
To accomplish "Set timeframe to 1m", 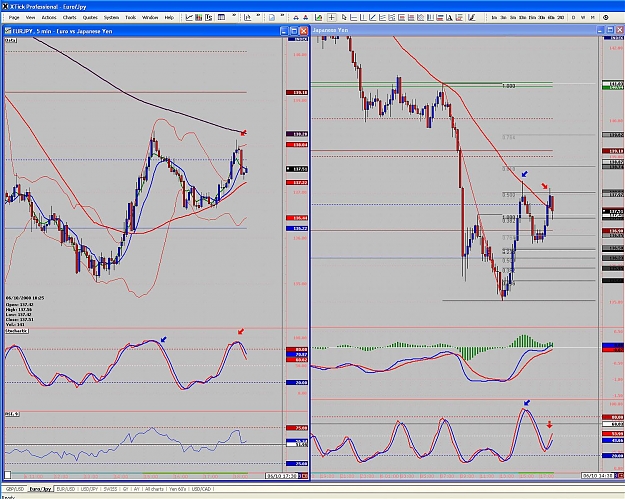I will pos(494,18).
